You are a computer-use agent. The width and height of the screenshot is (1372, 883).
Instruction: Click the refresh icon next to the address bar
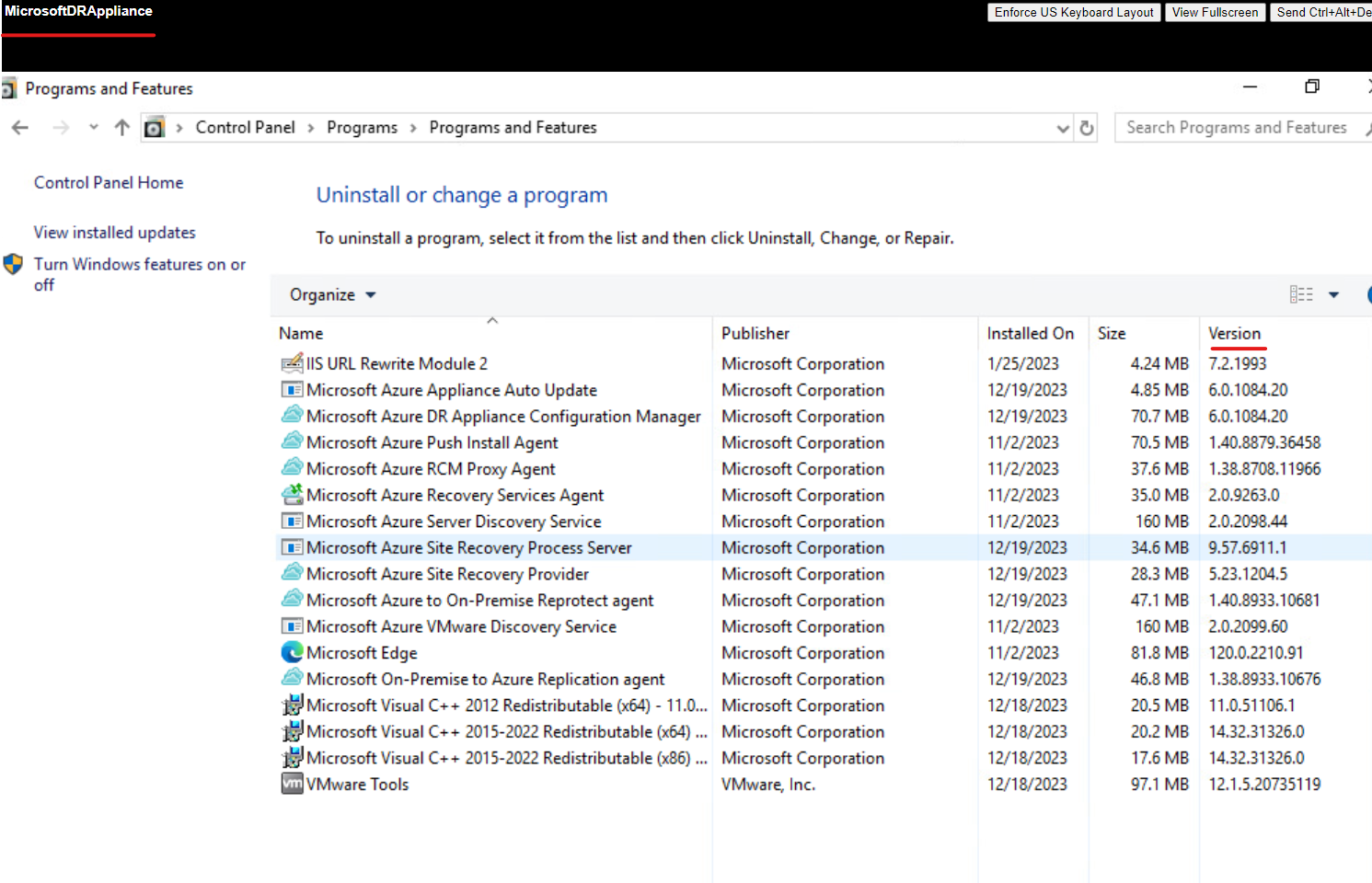1087,127
